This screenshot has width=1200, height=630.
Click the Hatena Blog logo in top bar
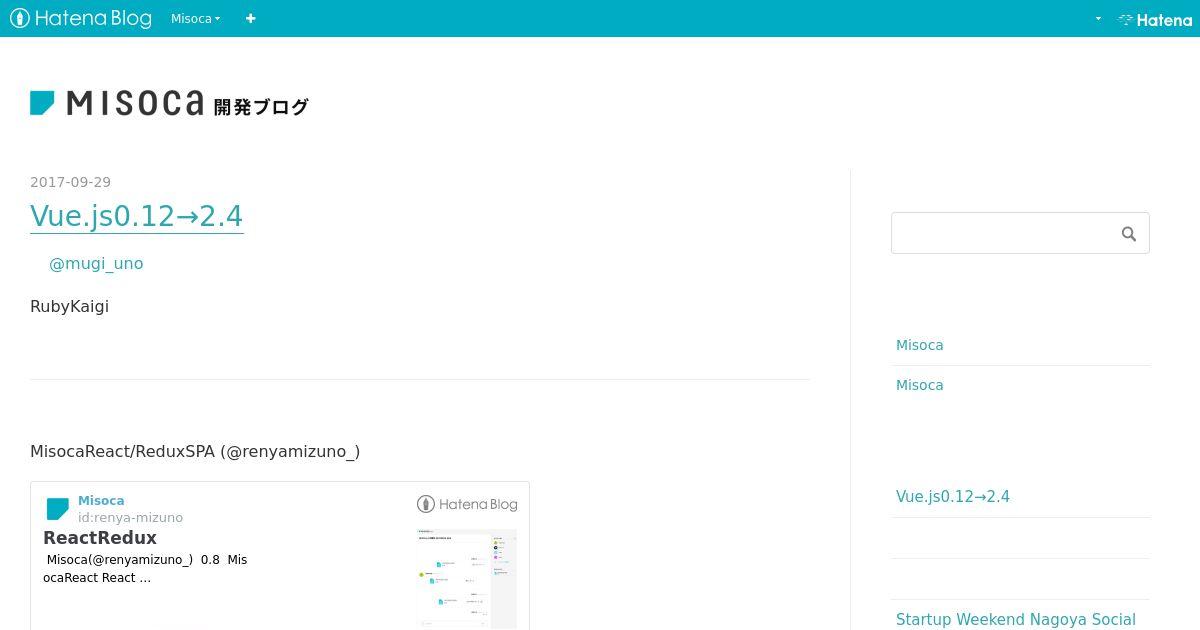[80, 18]
